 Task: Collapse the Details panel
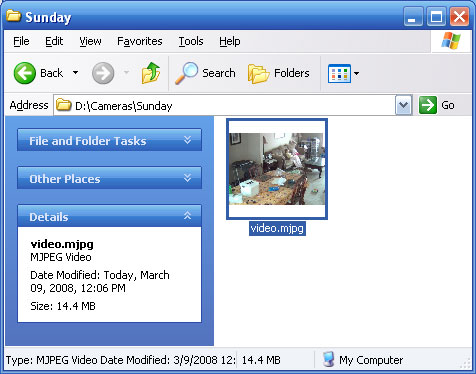pyautogui.click(x=188, y=216)
